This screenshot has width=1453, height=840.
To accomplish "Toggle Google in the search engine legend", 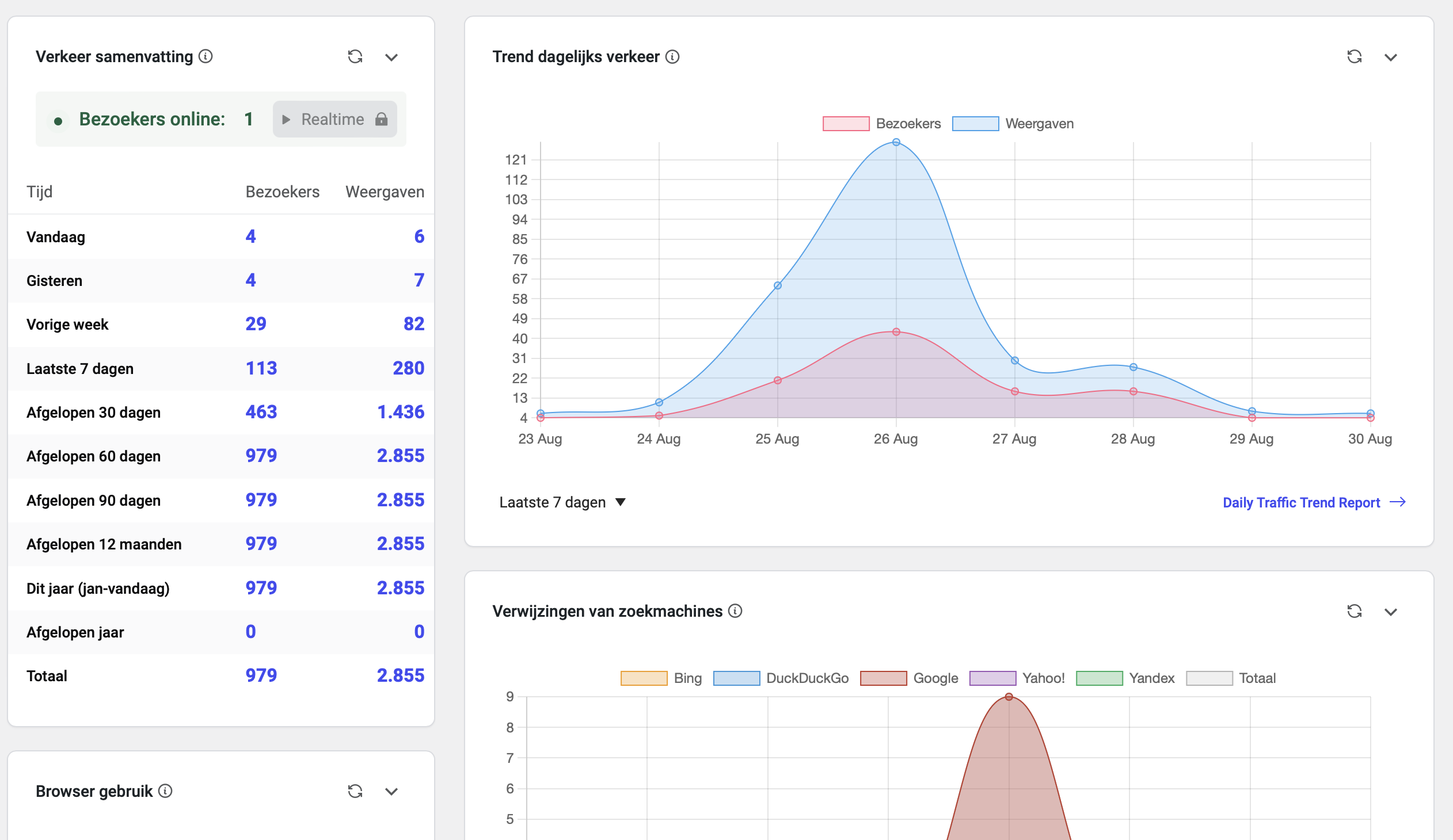I will point(910,678).
